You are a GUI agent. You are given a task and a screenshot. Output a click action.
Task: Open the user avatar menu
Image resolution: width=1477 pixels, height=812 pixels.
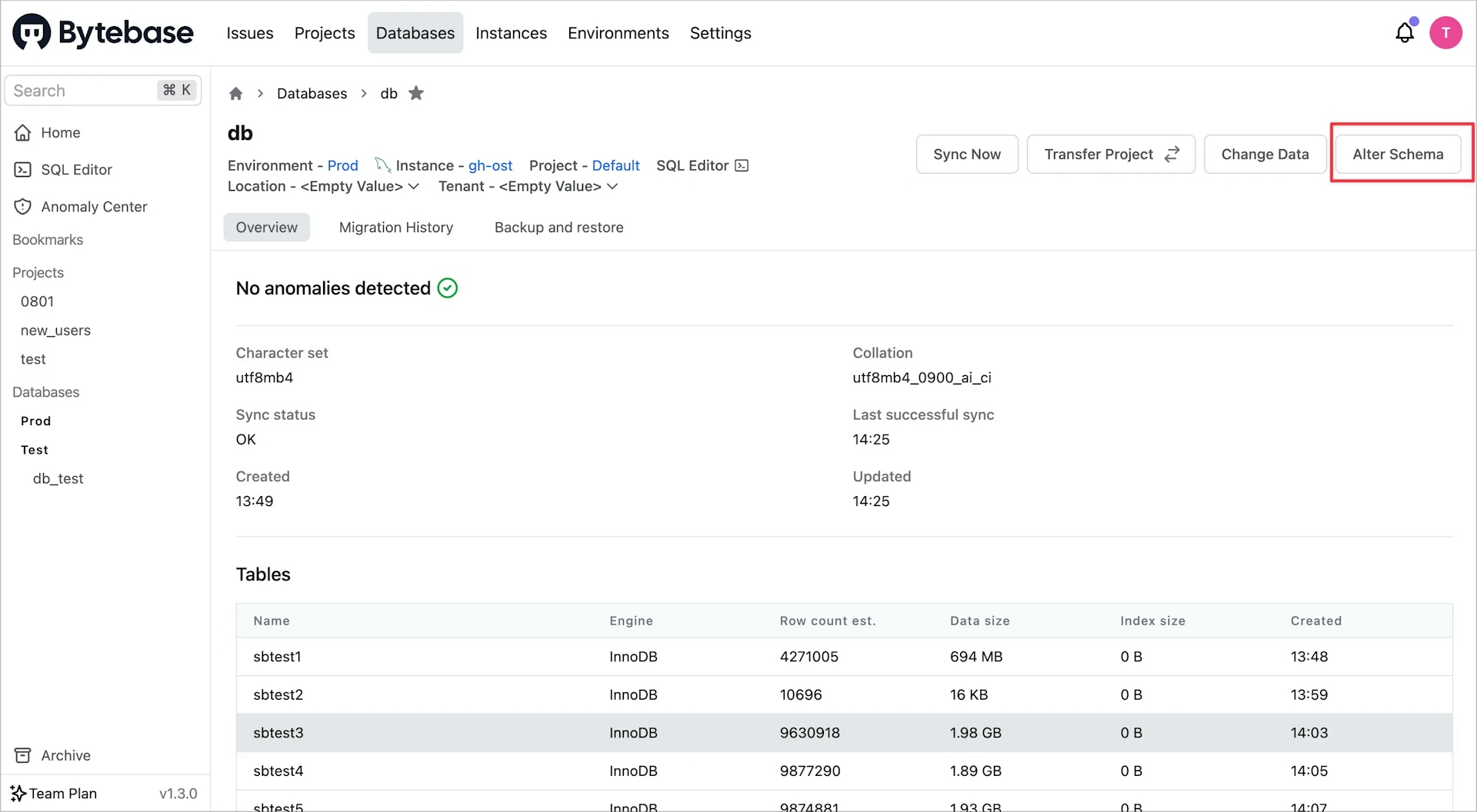tap(1445, 33)
